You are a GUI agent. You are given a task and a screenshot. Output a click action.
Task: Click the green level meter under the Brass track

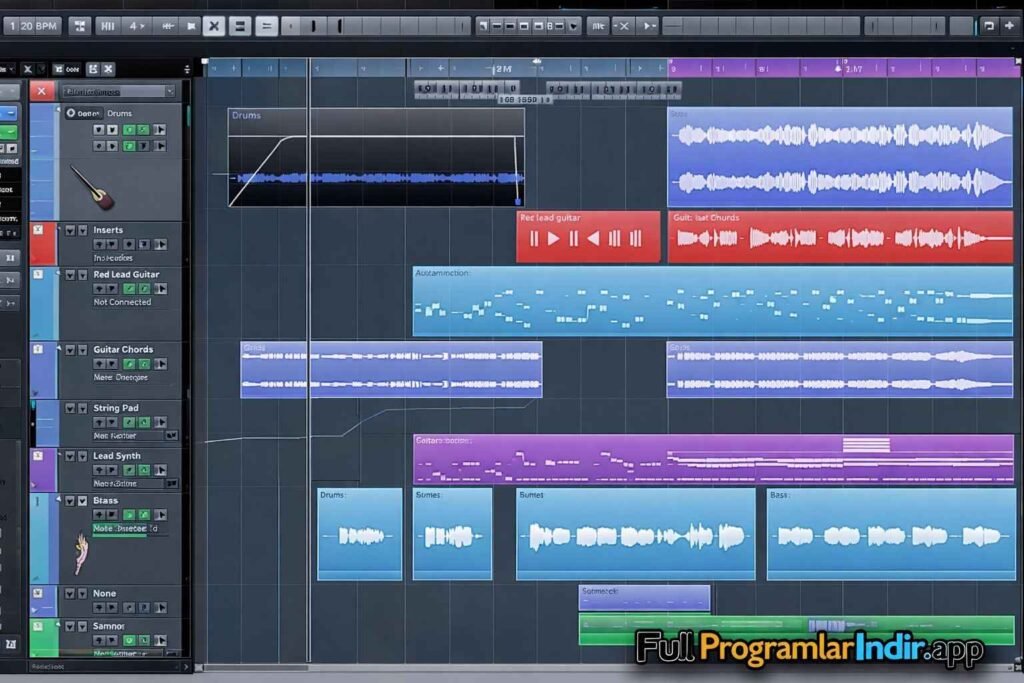119,536
